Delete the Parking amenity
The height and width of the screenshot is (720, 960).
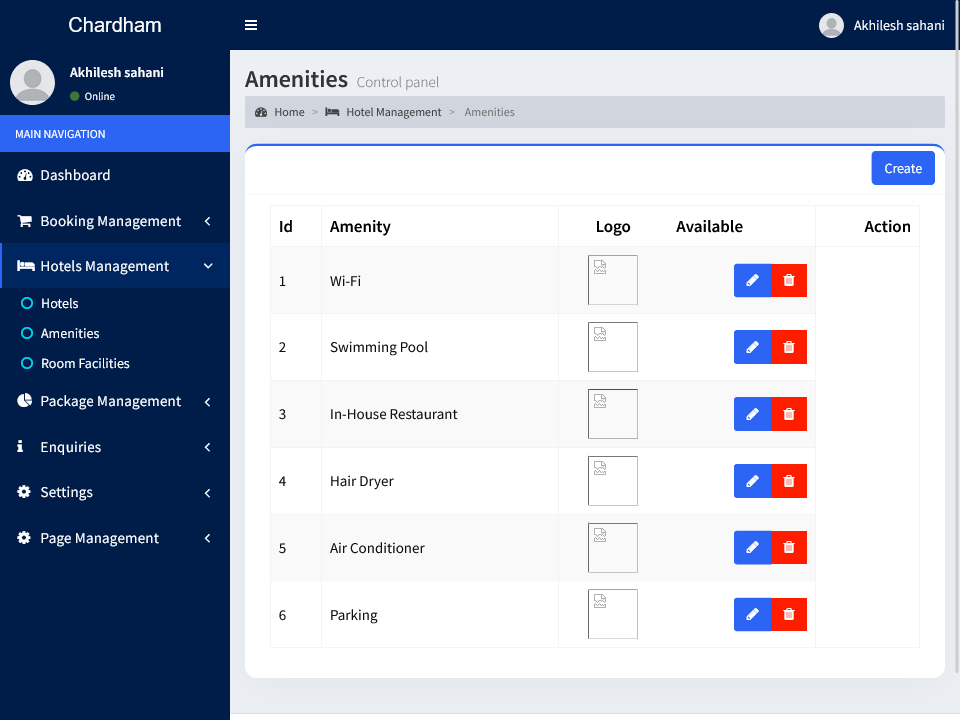coord(789,615)
